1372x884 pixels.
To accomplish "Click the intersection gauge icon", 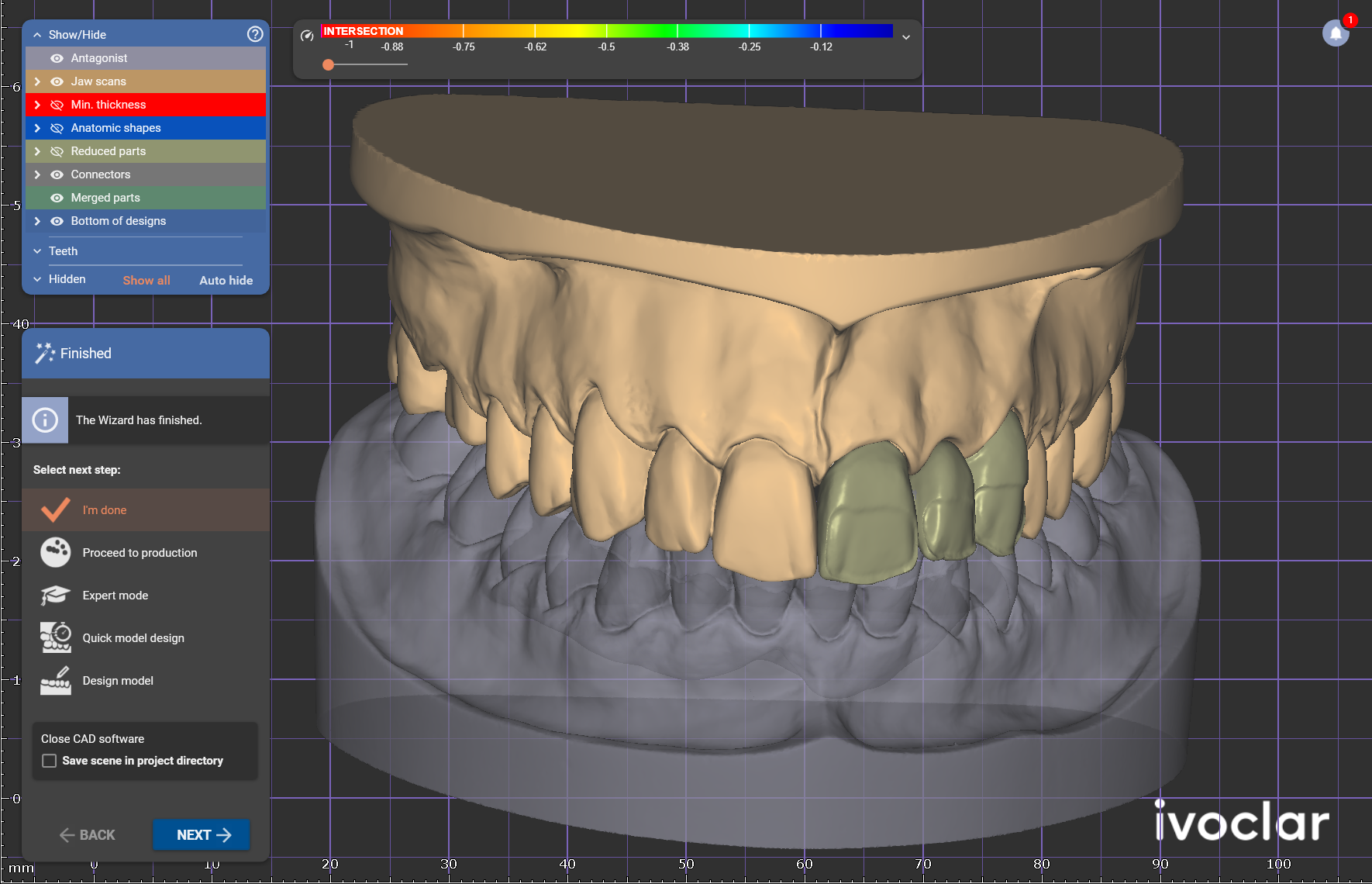I will pyautogui.click(x=307, y=35).
